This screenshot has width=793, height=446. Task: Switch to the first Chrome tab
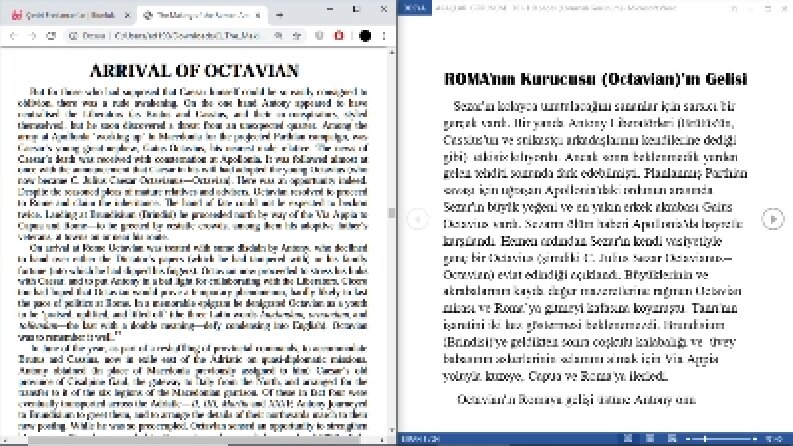70,15
